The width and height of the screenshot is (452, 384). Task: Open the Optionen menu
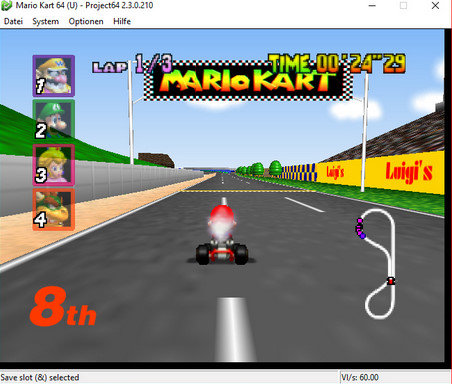[86, 21]
